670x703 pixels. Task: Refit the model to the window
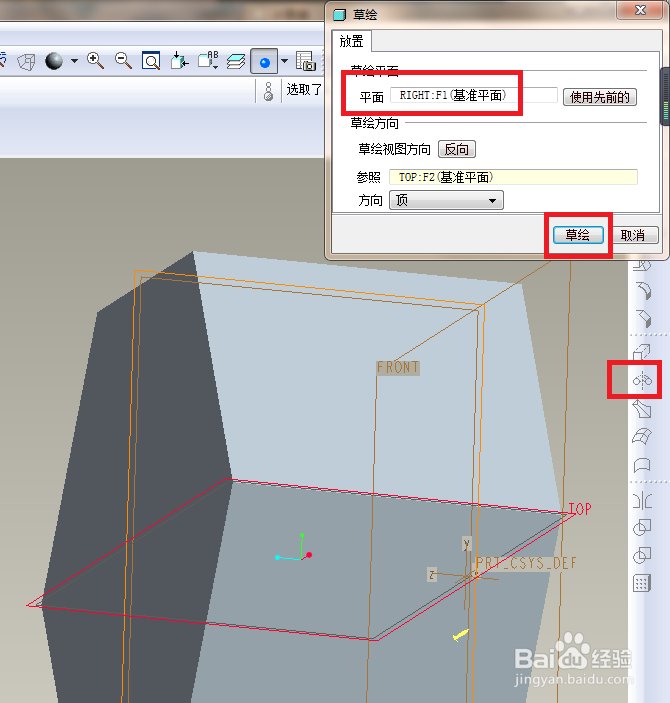point(151,61)
